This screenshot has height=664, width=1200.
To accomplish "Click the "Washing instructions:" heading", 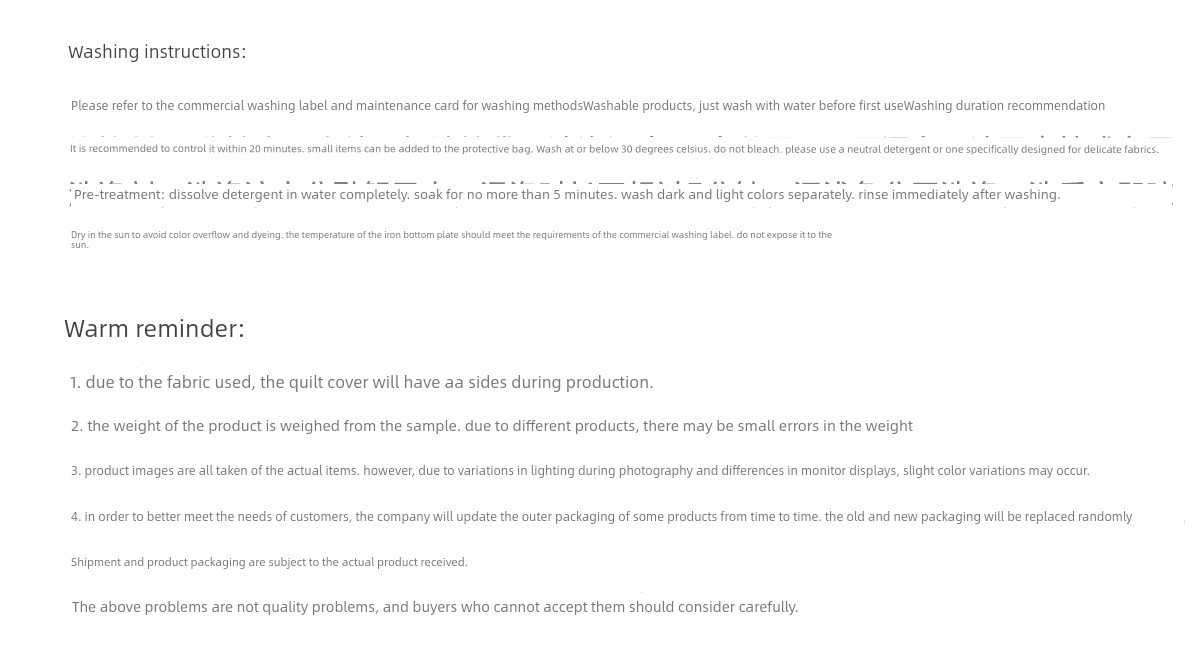I will click(x=157, y=52).
